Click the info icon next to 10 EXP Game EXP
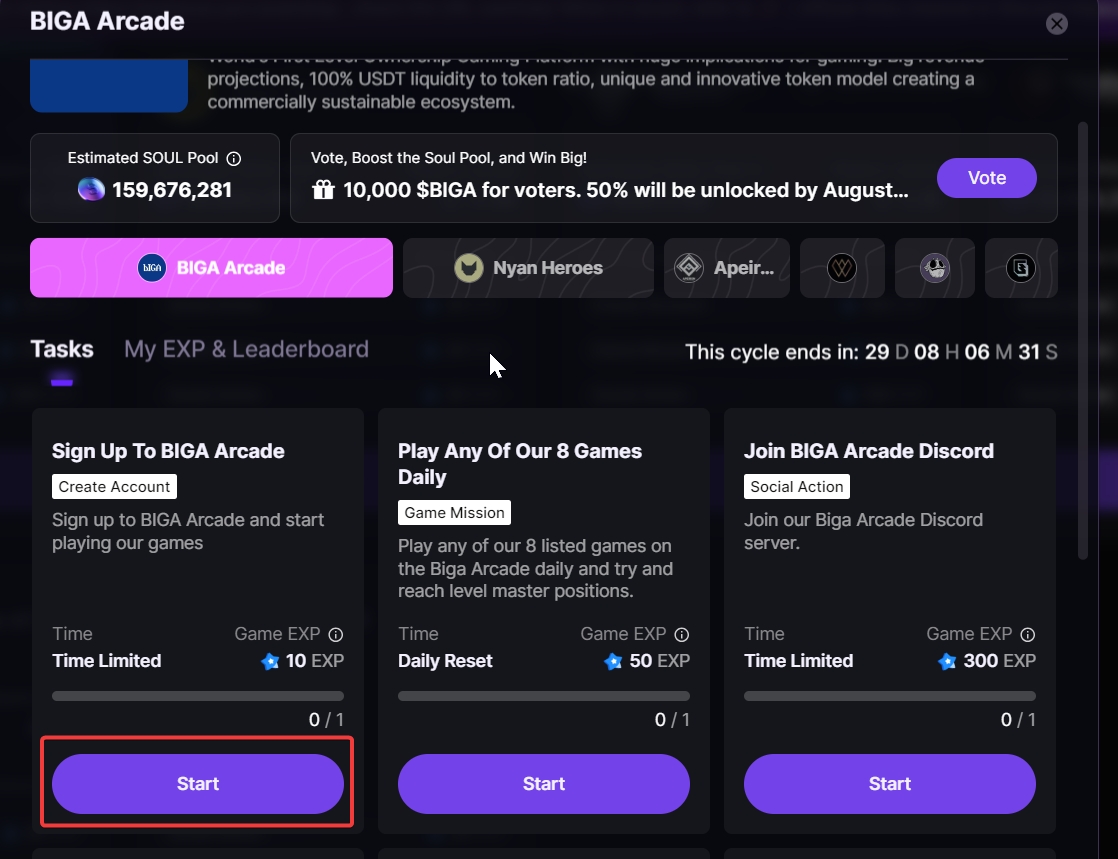 [x=336, y=634]
